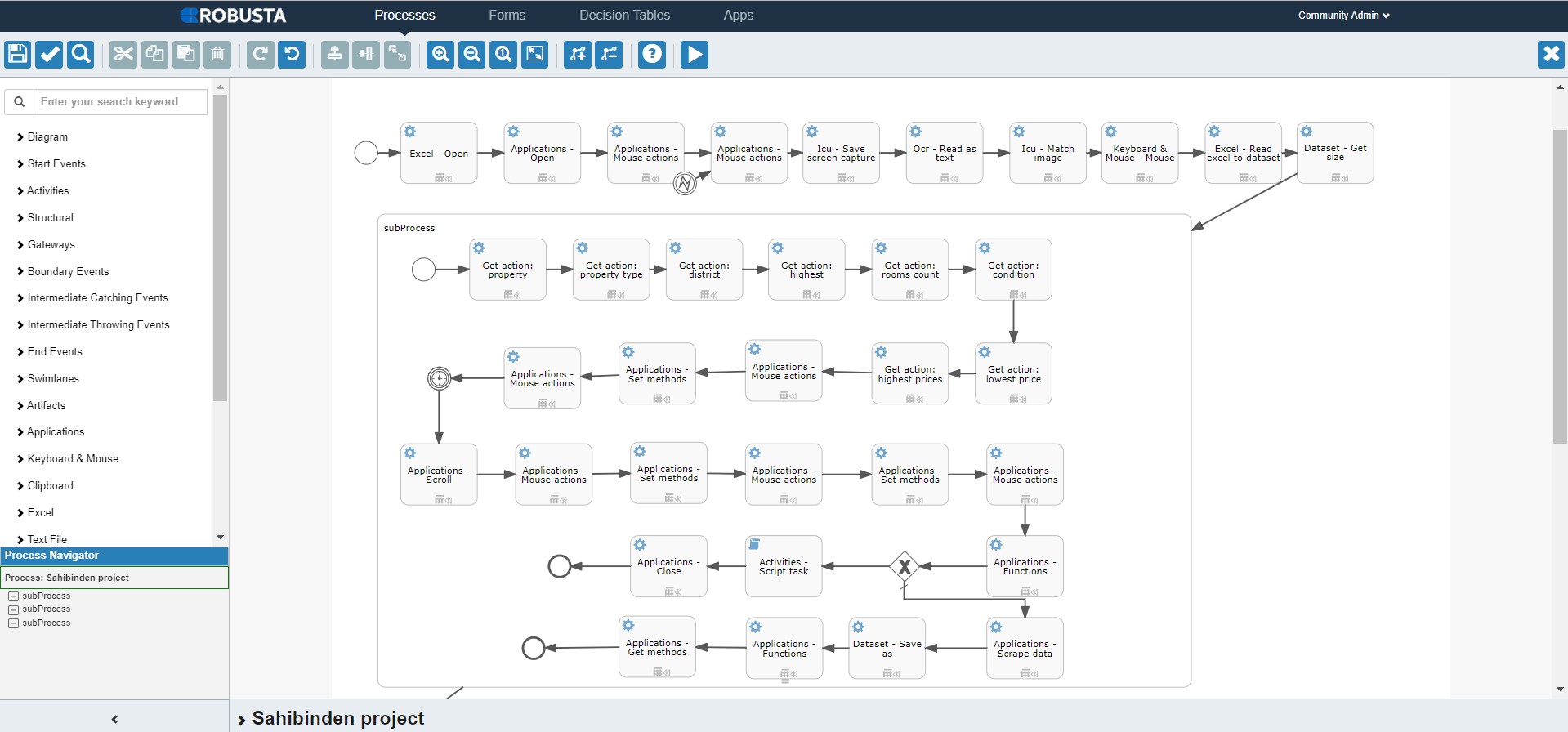Expand the Keyboard & Mouse palette group

pos(73,458)
